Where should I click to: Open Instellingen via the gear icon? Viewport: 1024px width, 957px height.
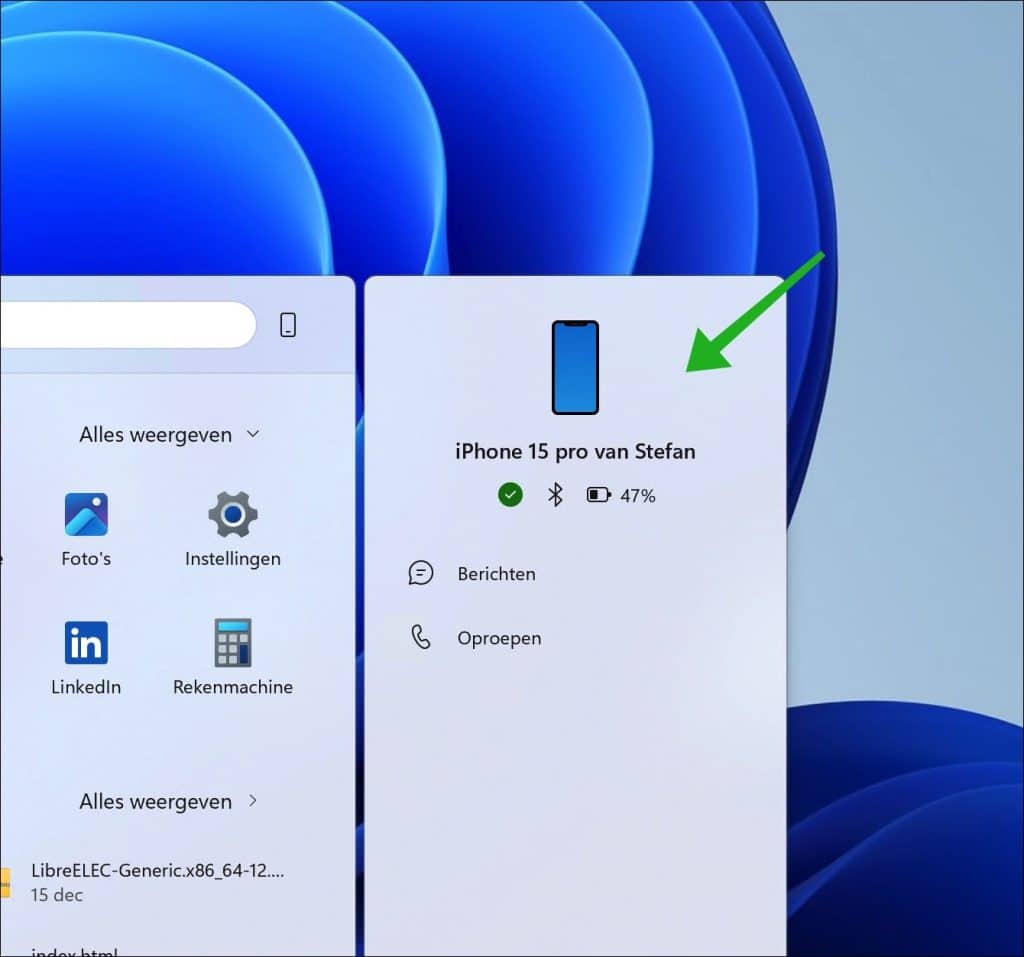coord(232,514)
